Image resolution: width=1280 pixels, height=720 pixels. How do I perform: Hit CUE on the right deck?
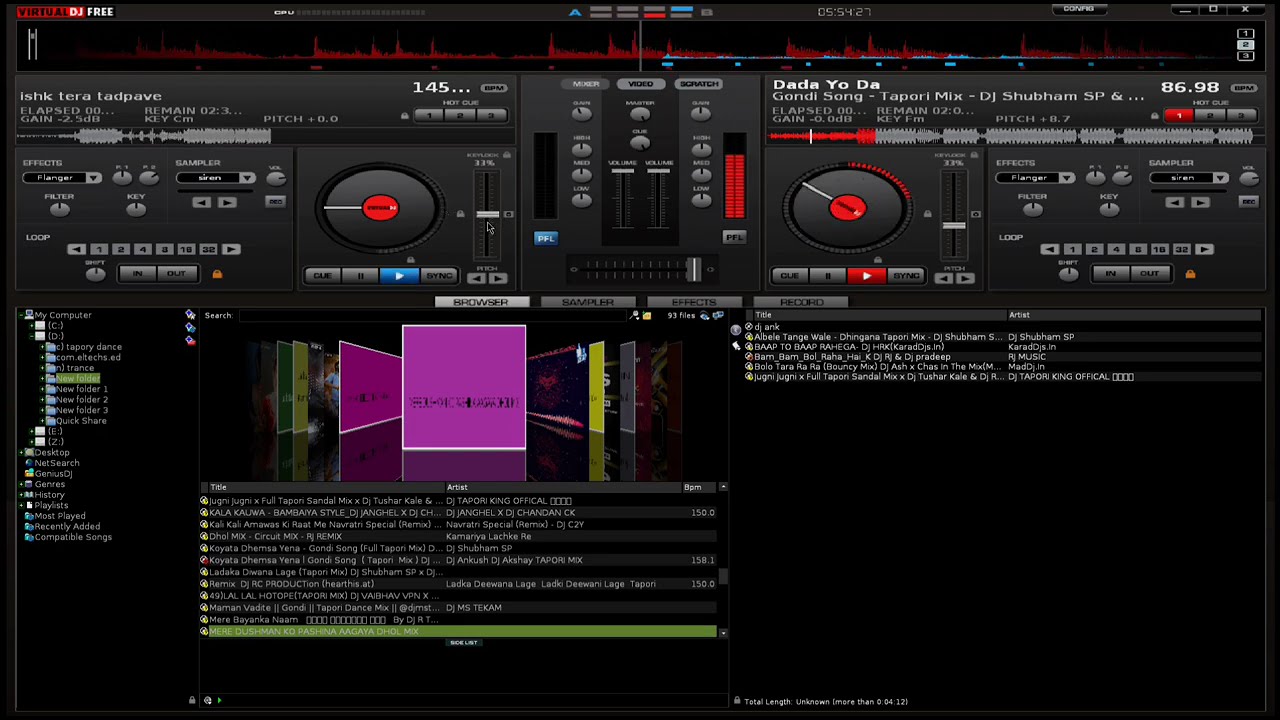point(790,276)
